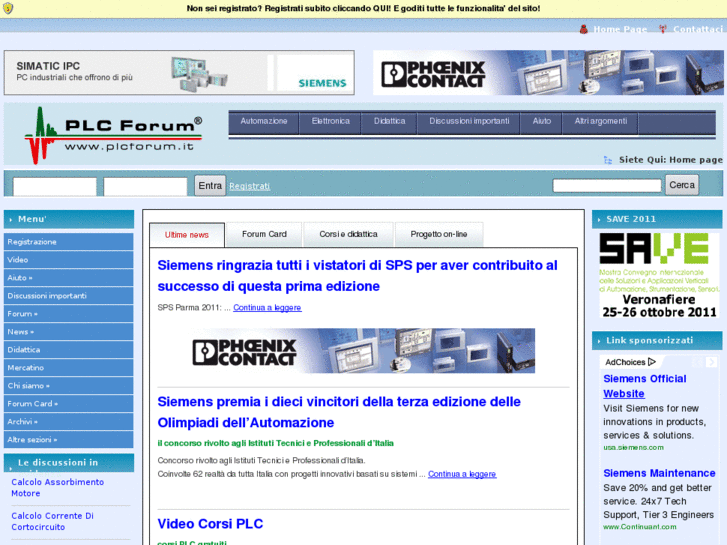Open the SAVE Veronafiere 2011 banner
727x545 pixels.
pos(657,275)
